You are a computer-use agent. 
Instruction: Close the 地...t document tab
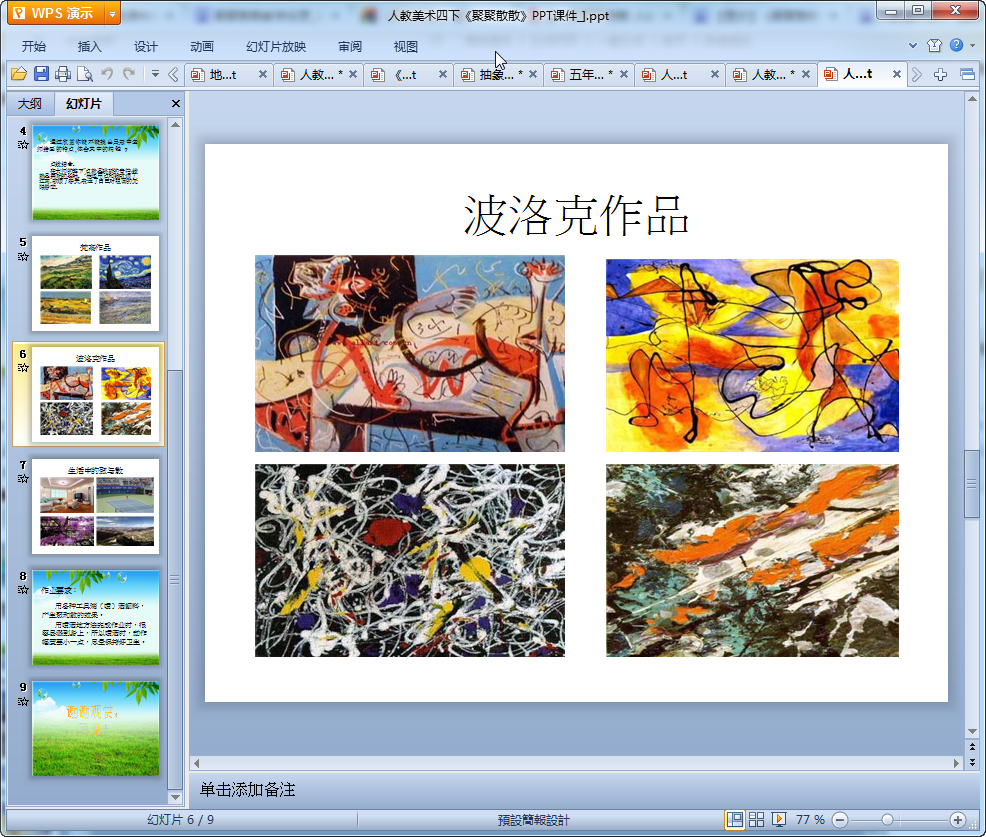(x=263, y=74)
